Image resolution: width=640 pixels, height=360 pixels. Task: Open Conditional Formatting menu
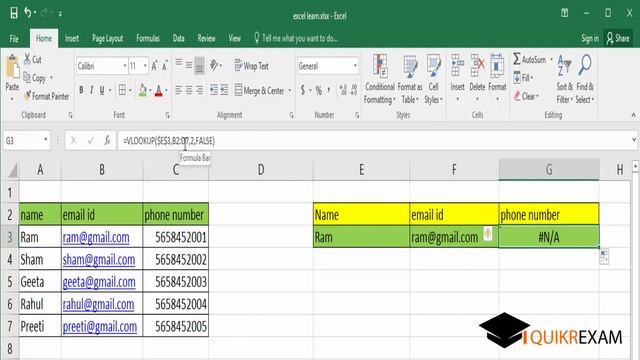[380, 79]
